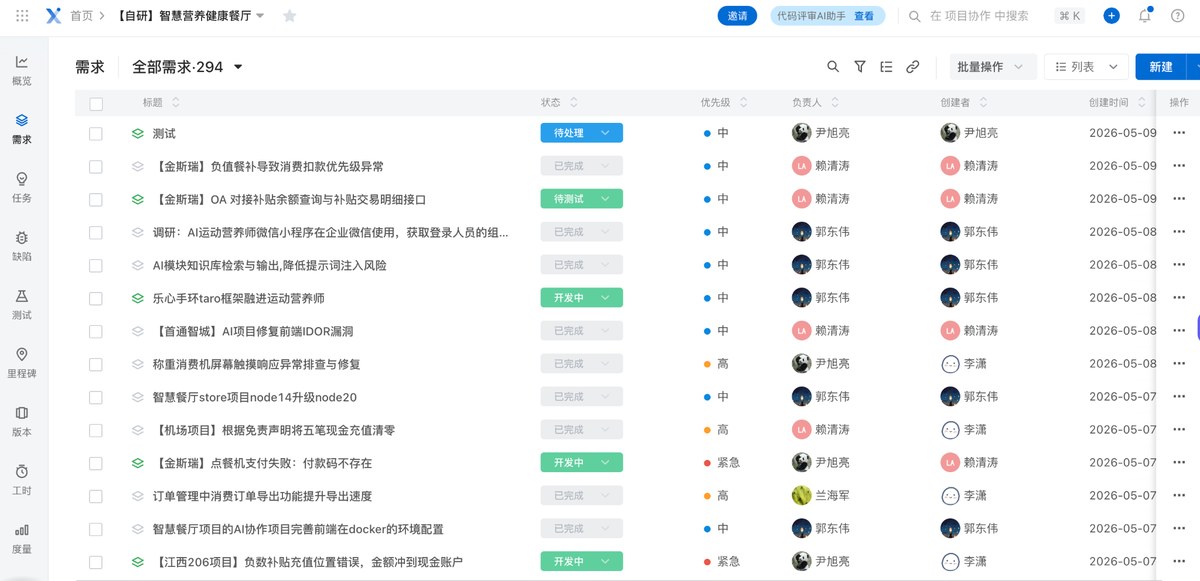This screenshot has height=581, width=1200.
Task: Click the filter funnel icon
Action: coord(860,67)
